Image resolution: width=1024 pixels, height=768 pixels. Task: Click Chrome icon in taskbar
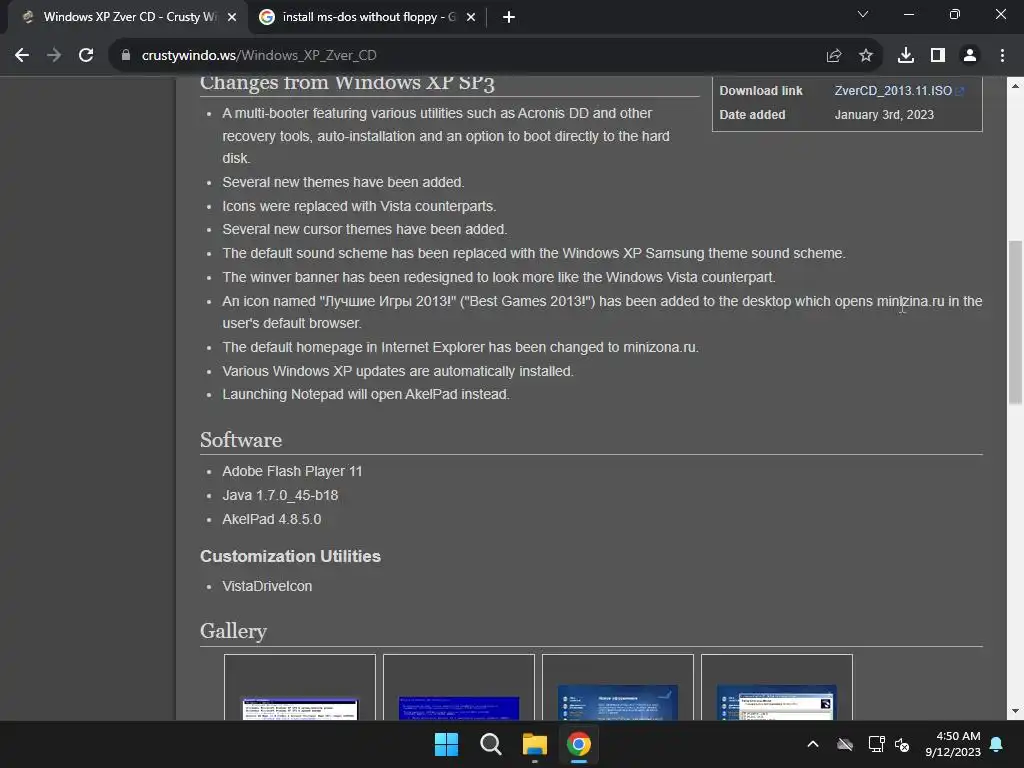(579, 744)
